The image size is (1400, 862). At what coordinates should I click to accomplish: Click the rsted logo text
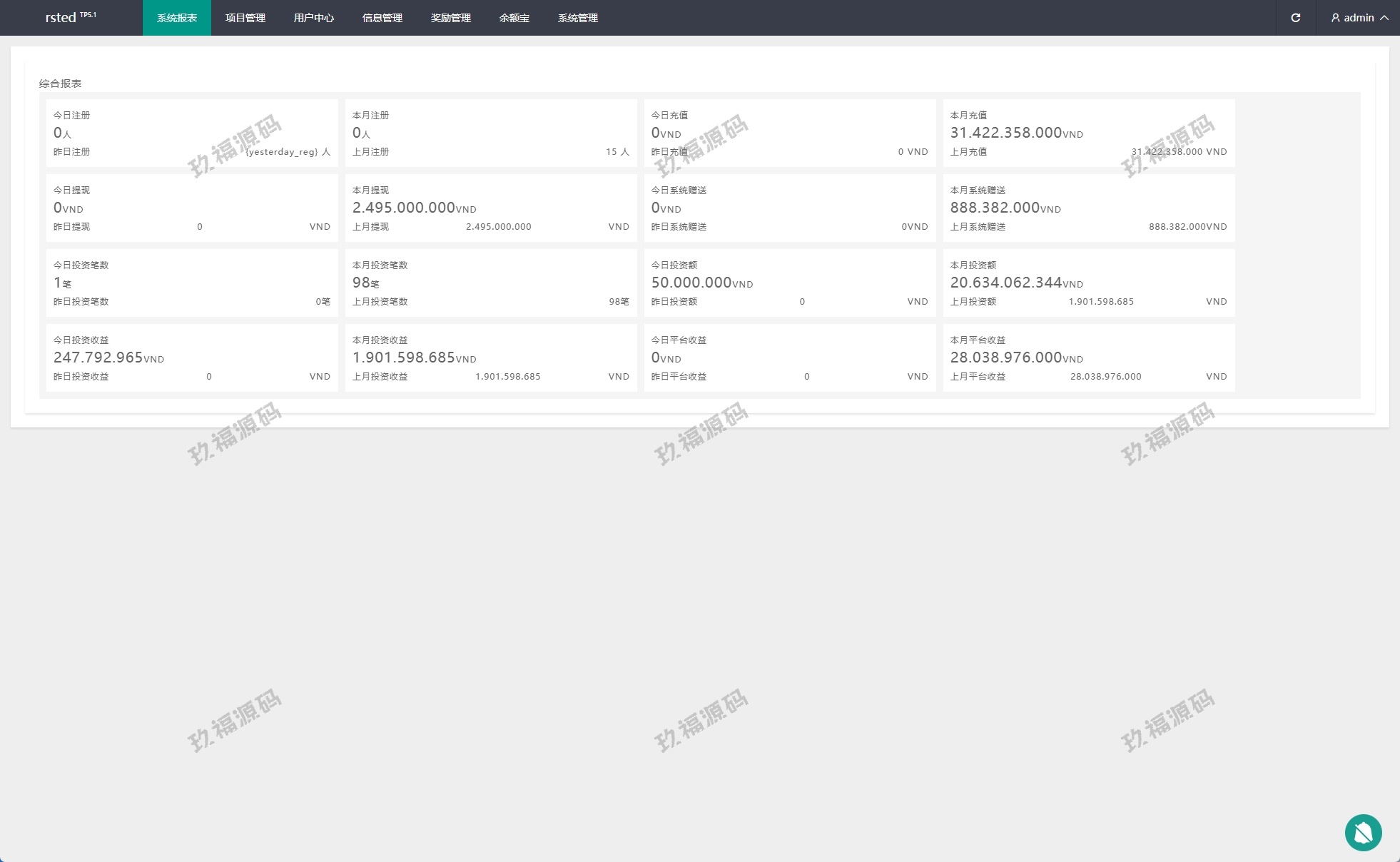pos(61,18)
